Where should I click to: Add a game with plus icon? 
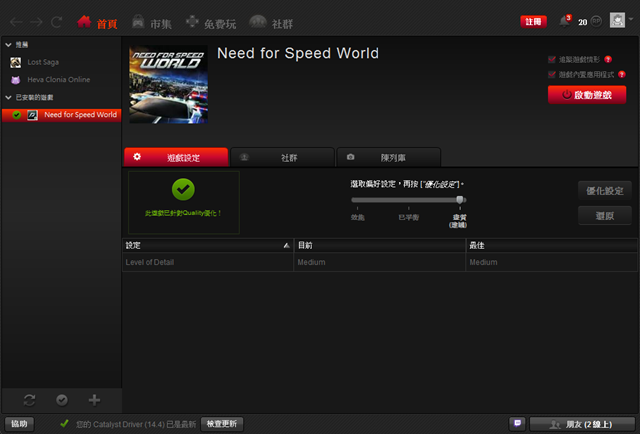coord(94,400)
